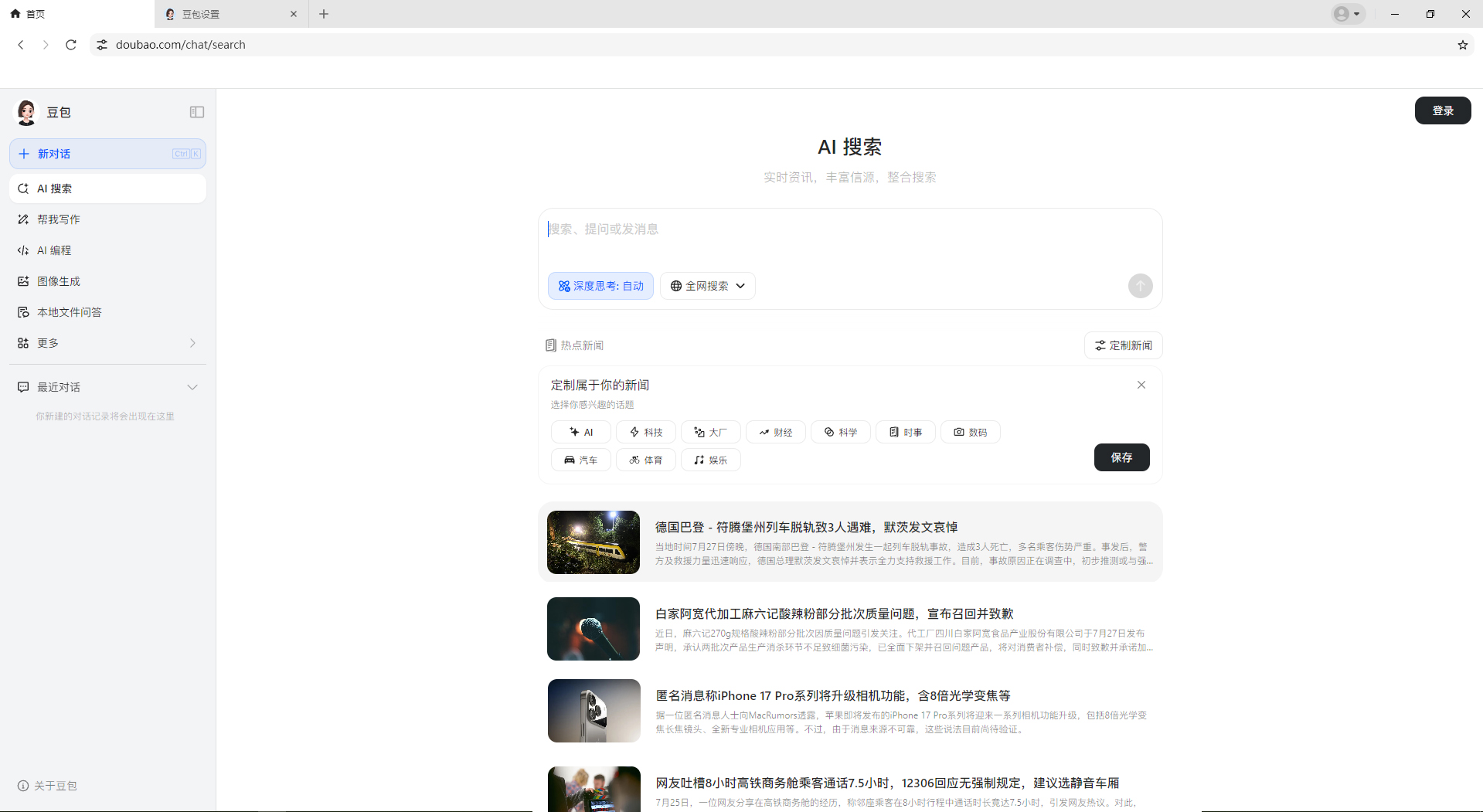Expand the 更多 sidebar menu
This screenshot has width=1483, height=812.
tap(107, 343)
